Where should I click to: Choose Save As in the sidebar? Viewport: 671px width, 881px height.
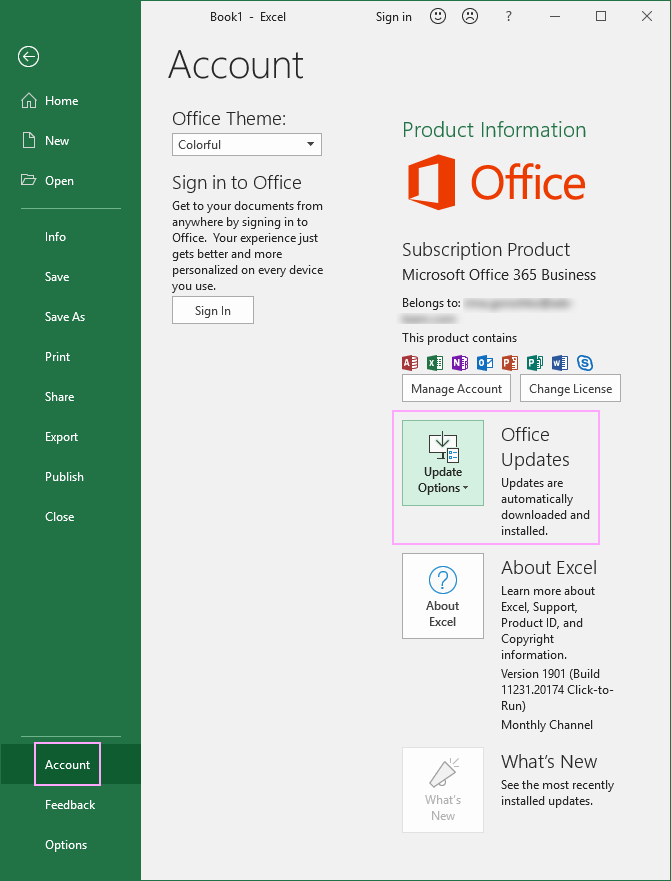click(65, 316)
